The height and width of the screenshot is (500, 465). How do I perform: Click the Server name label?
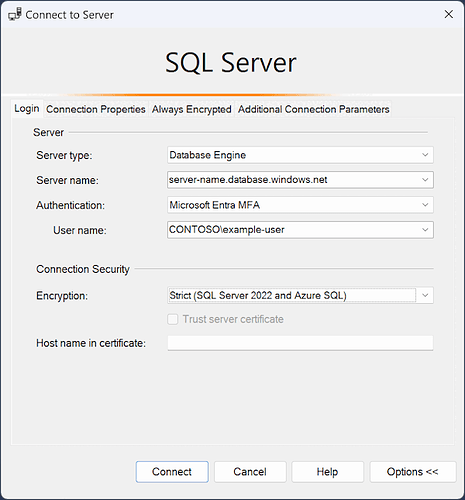coord(67,180)
